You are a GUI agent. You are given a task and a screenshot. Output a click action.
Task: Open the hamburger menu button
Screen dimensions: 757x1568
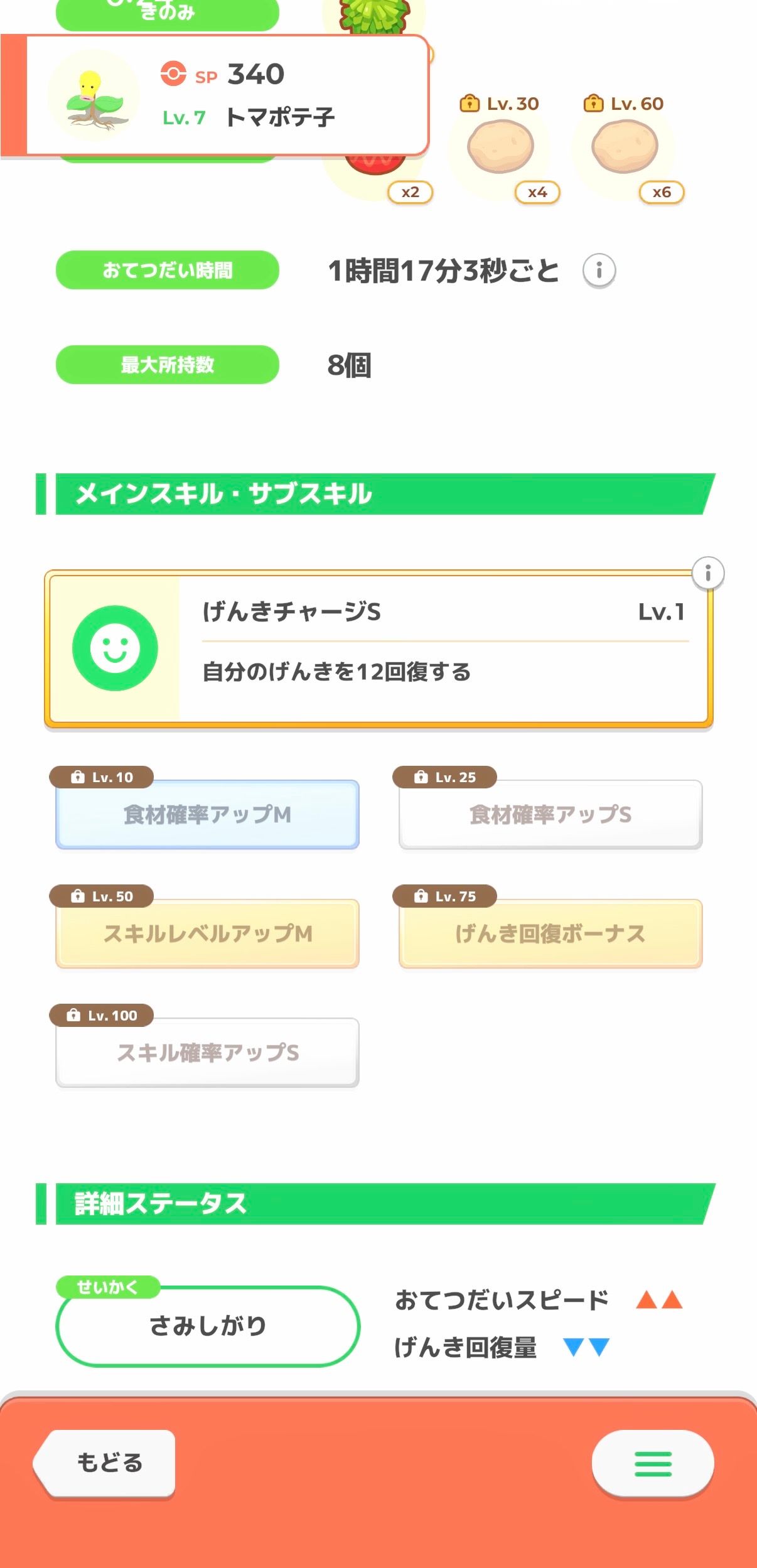653,1464
